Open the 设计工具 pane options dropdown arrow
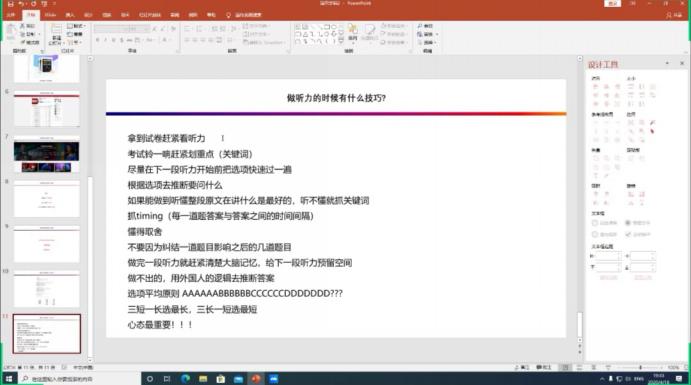The image size is (691, 385). point(667,64)
